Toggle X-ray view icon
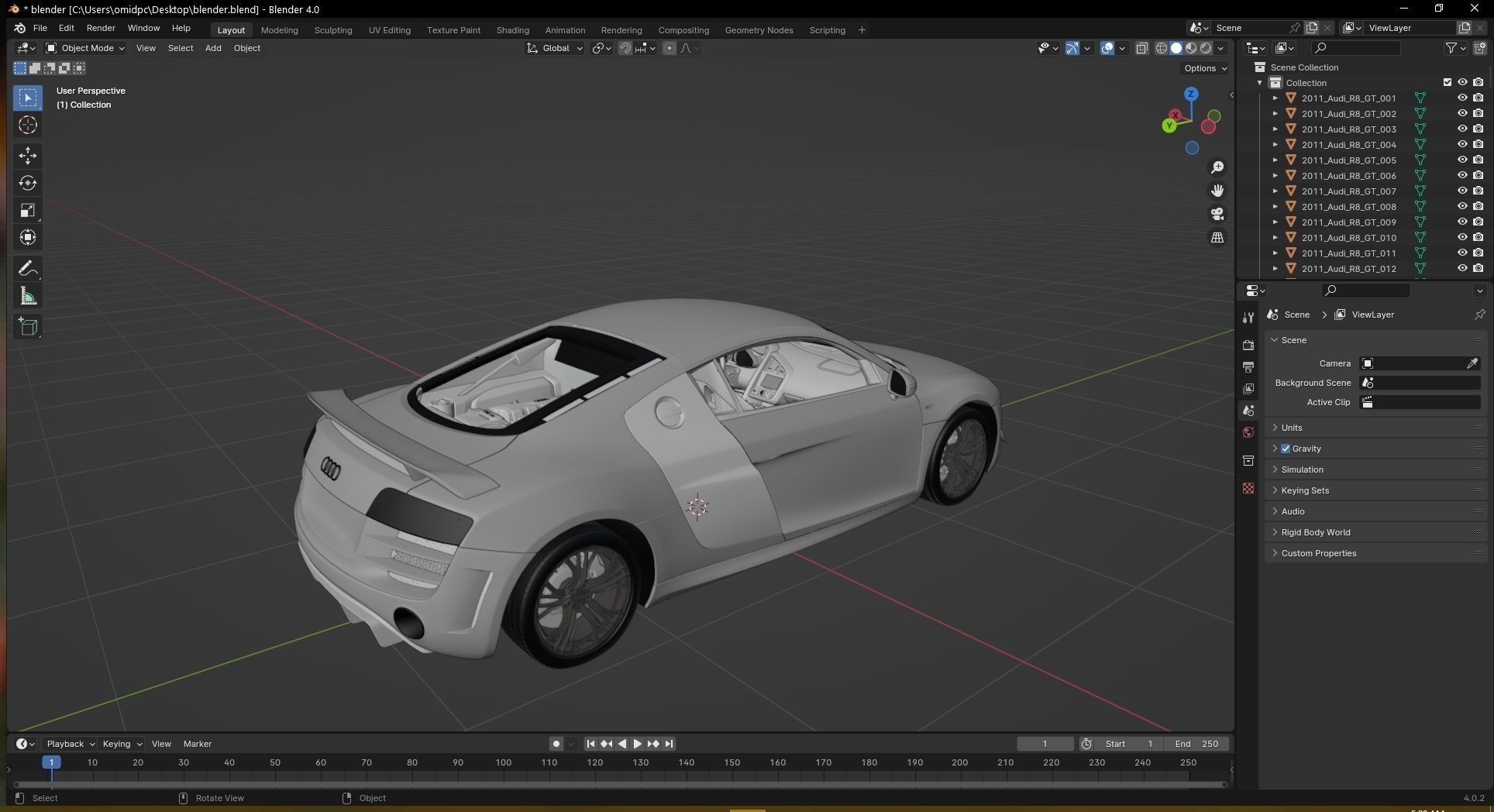 click(x=1142, y=48)
